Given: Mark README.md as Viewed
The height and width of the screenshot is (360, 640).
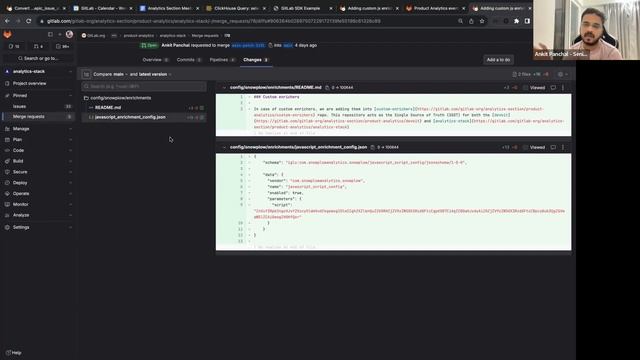Looking at the screenshot, I should [x=534, y=88].
